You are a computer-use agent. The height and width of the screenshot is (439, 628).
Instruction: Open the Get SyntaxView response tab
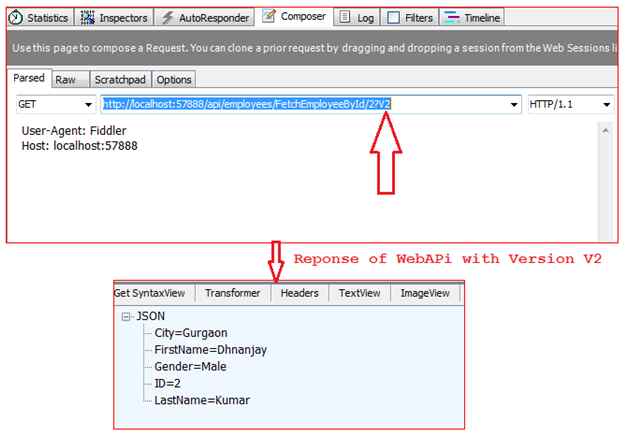pyautogui.click(x=149, y=293)
